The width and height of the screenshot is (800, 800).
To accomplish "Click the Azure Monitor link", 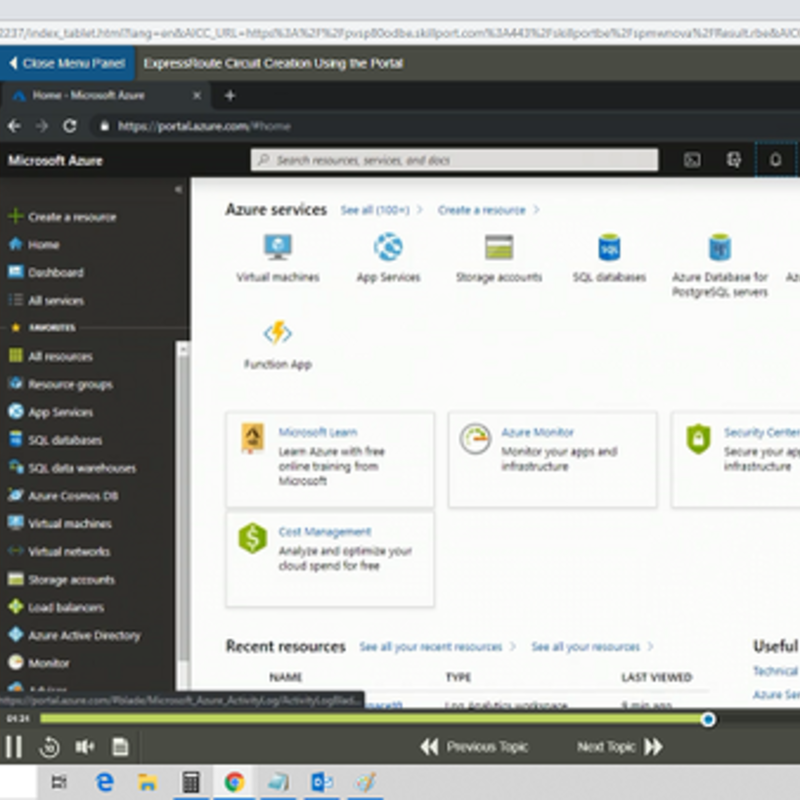I will click(537, 433).
